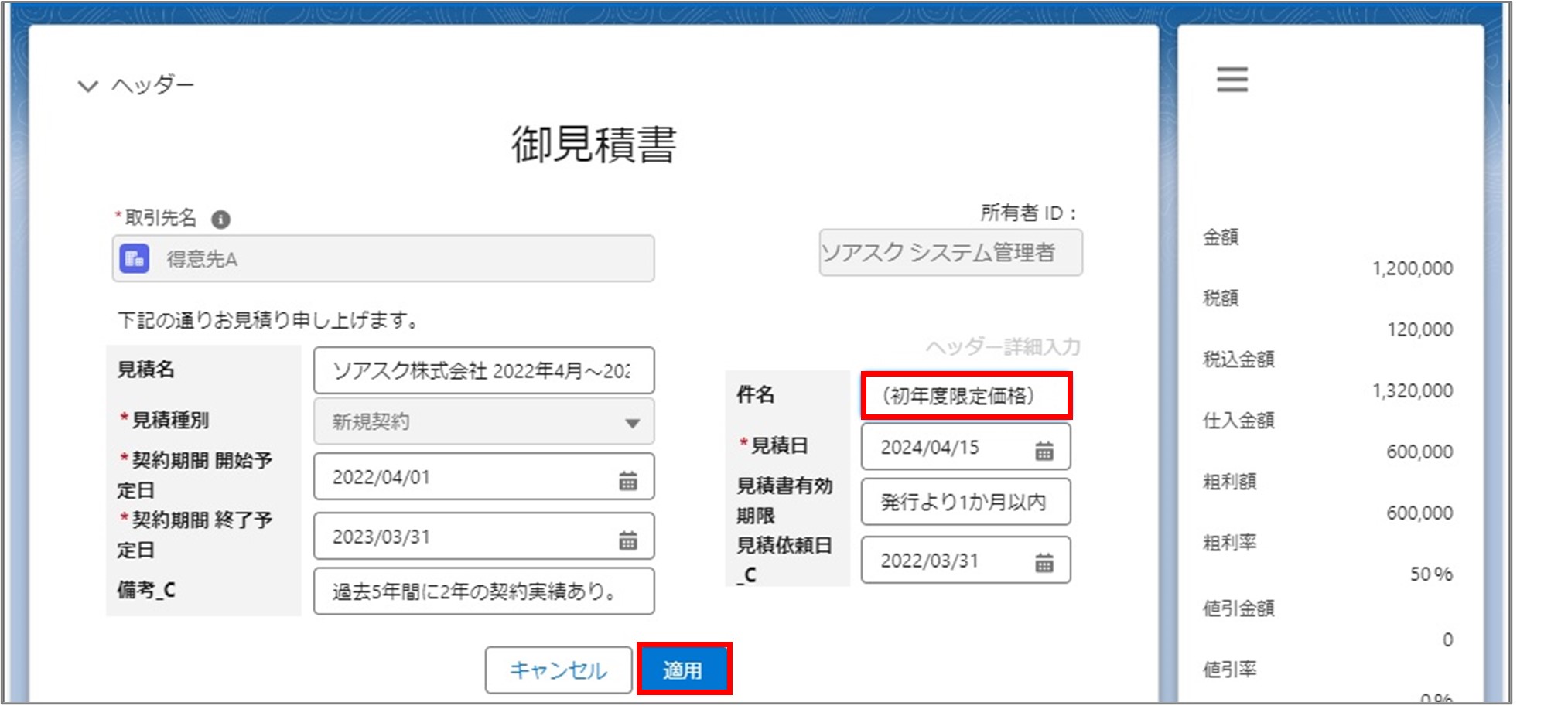Click the 税額 value 120,000

(1419, 330)
